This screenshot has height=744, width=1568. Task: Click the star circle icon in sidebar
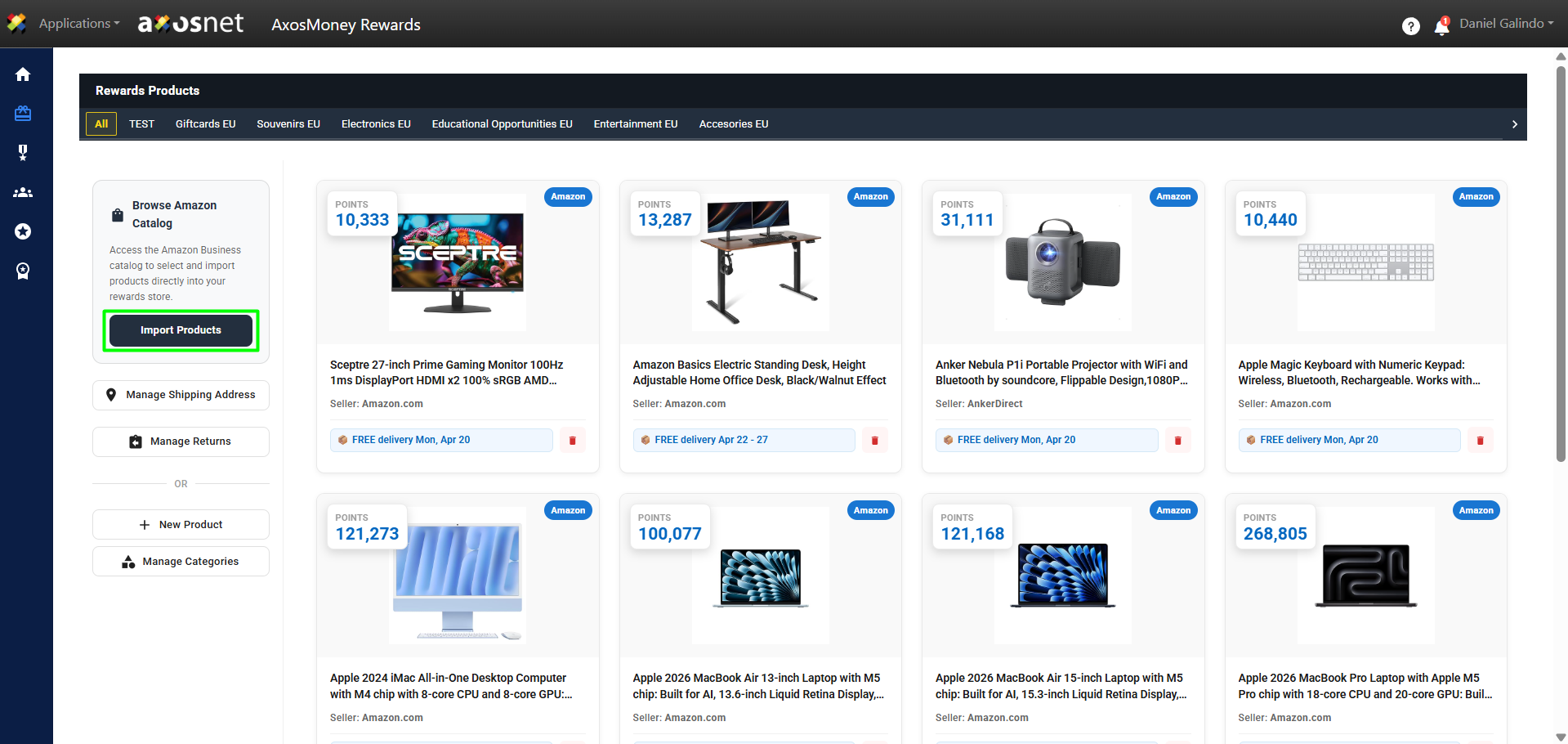click(x=23, y=231)
